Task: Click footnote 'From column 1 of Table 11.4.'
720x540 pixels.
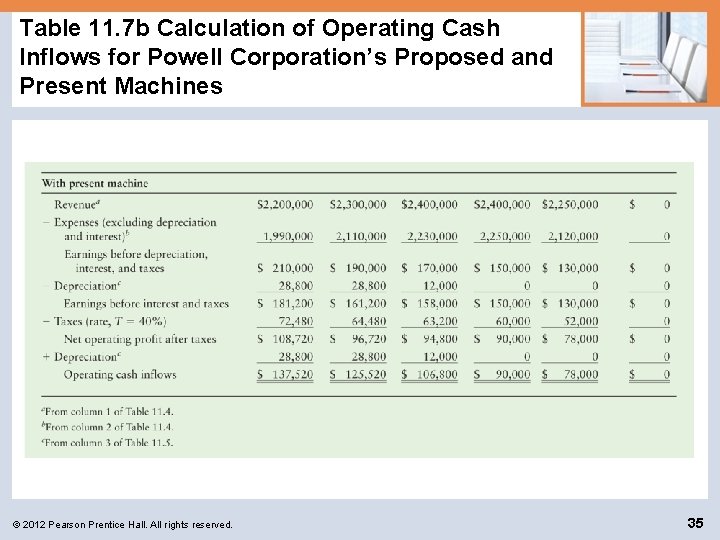Action: click(x=108, y=411)
